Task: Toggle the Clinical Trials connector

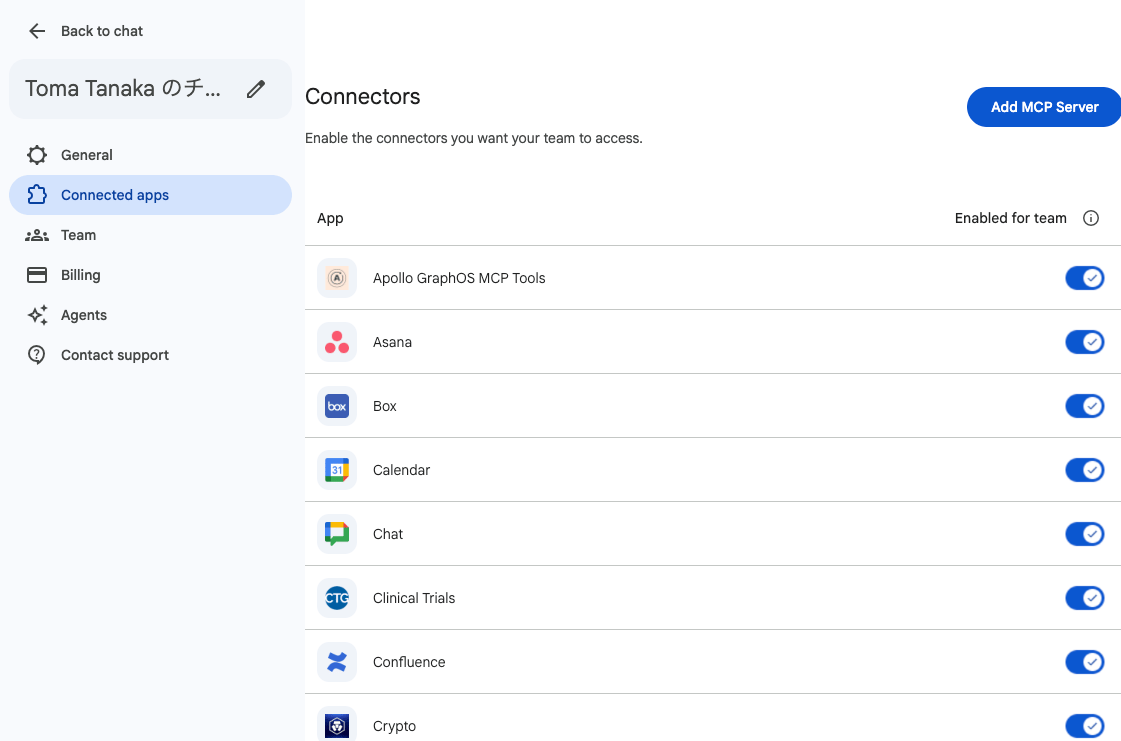Action: pyautogui.click(x=1085, y=598)
